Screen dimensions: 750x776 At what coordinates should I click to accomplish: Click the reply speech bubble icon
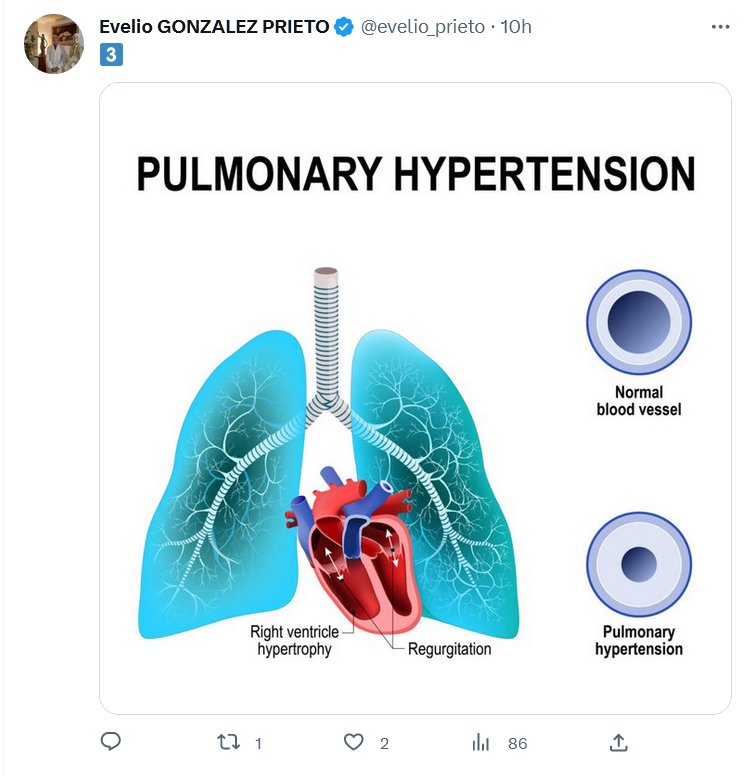coord(112,742)
